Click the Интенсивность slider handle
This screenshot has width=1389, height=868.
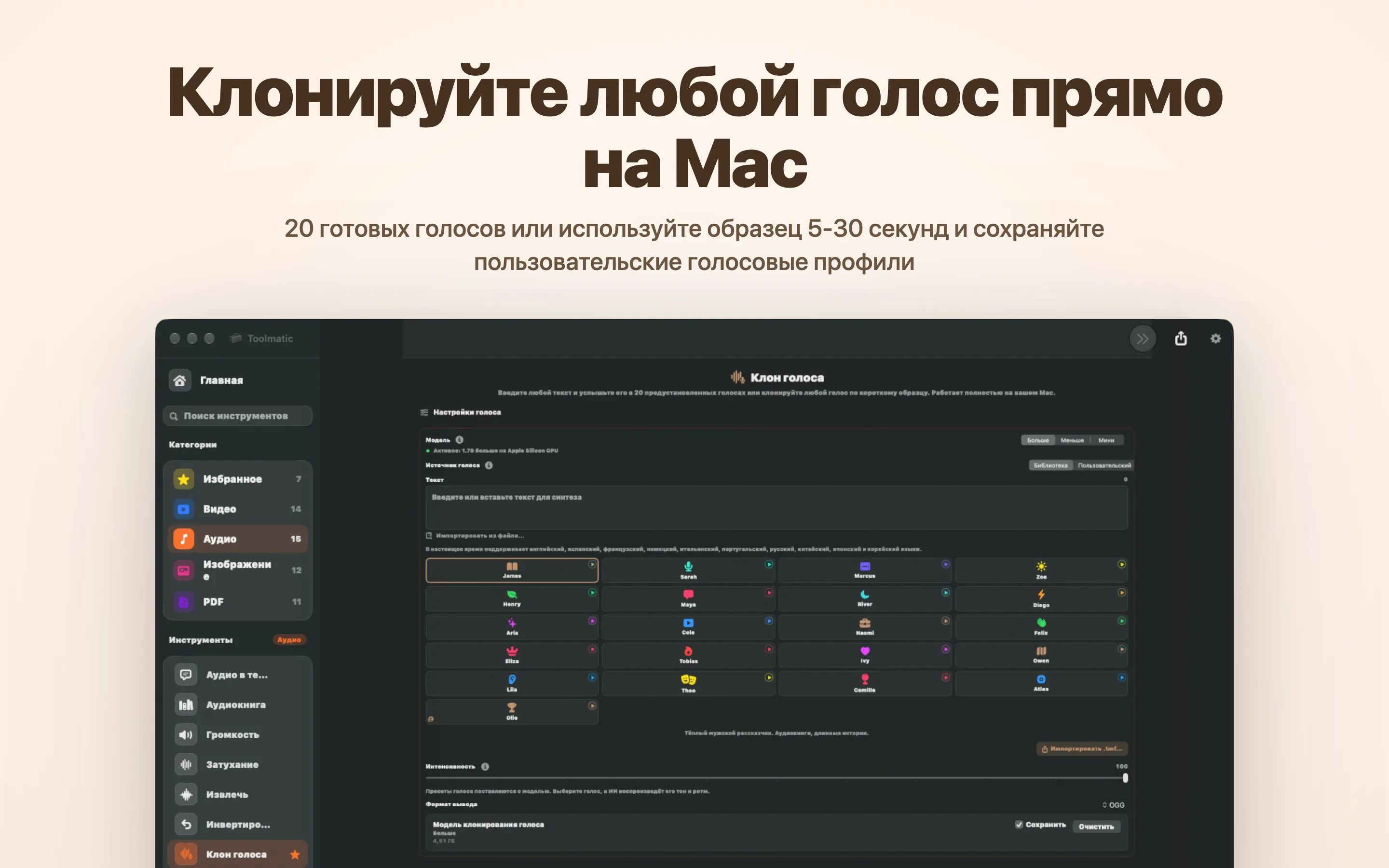pyautogui.click(x=1125, y=778)
